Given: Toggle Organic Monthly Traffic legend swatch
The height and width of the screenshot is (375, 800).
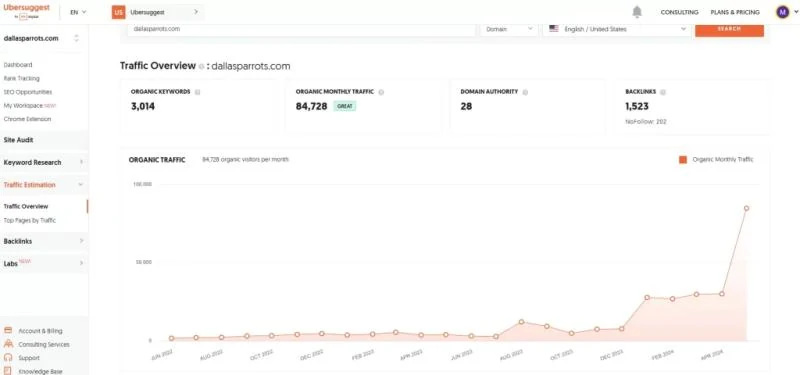Looking at the screenshot, I should point(683,160).
